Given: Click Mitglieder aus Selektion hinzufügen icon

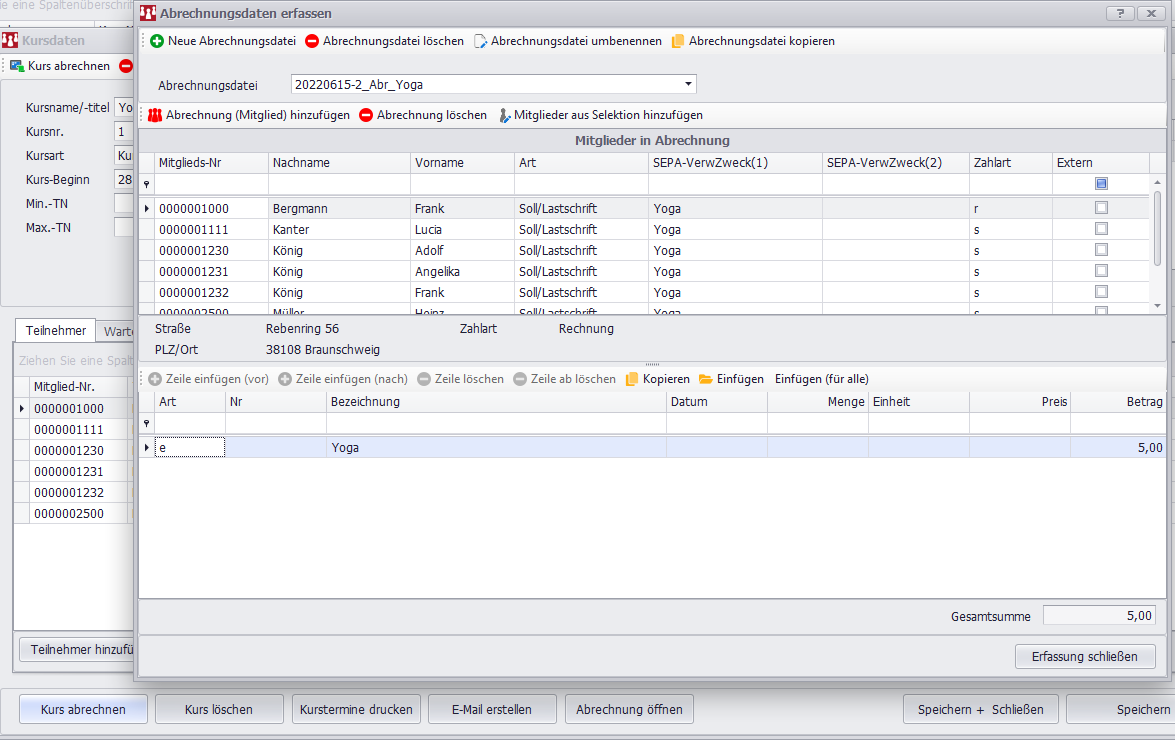Looking at the screenshot, I should 505,115.
